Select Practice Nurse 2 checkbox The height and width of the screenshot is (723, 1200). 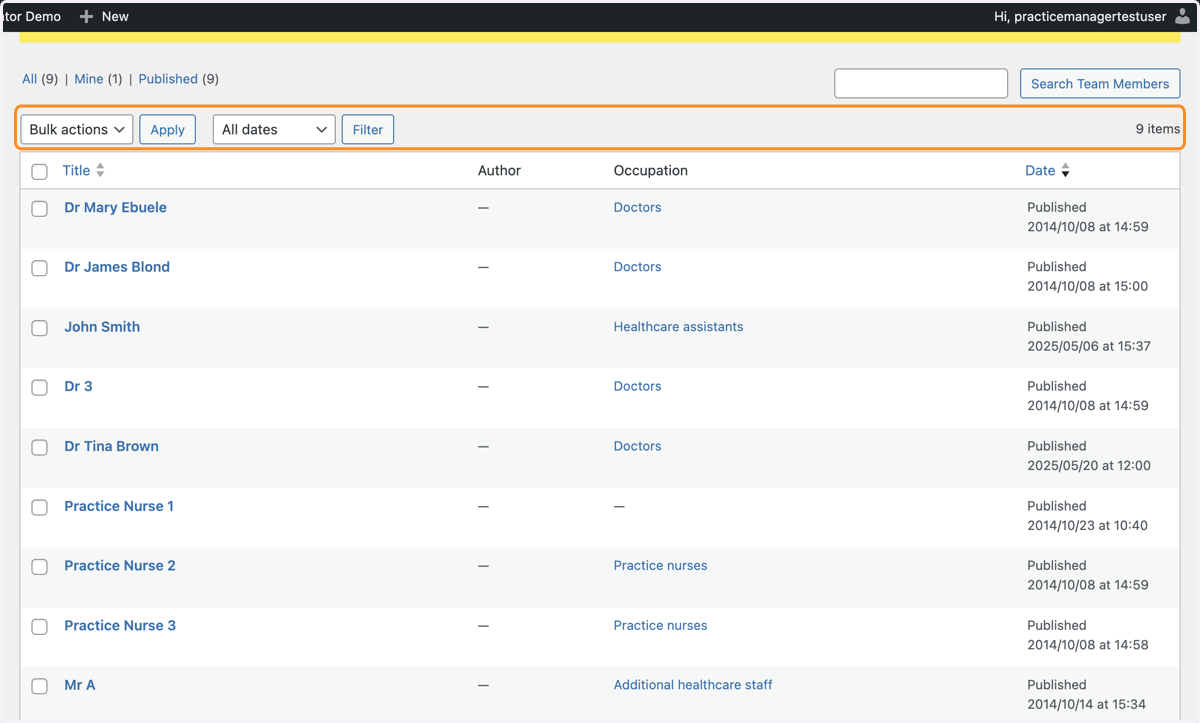40,567
